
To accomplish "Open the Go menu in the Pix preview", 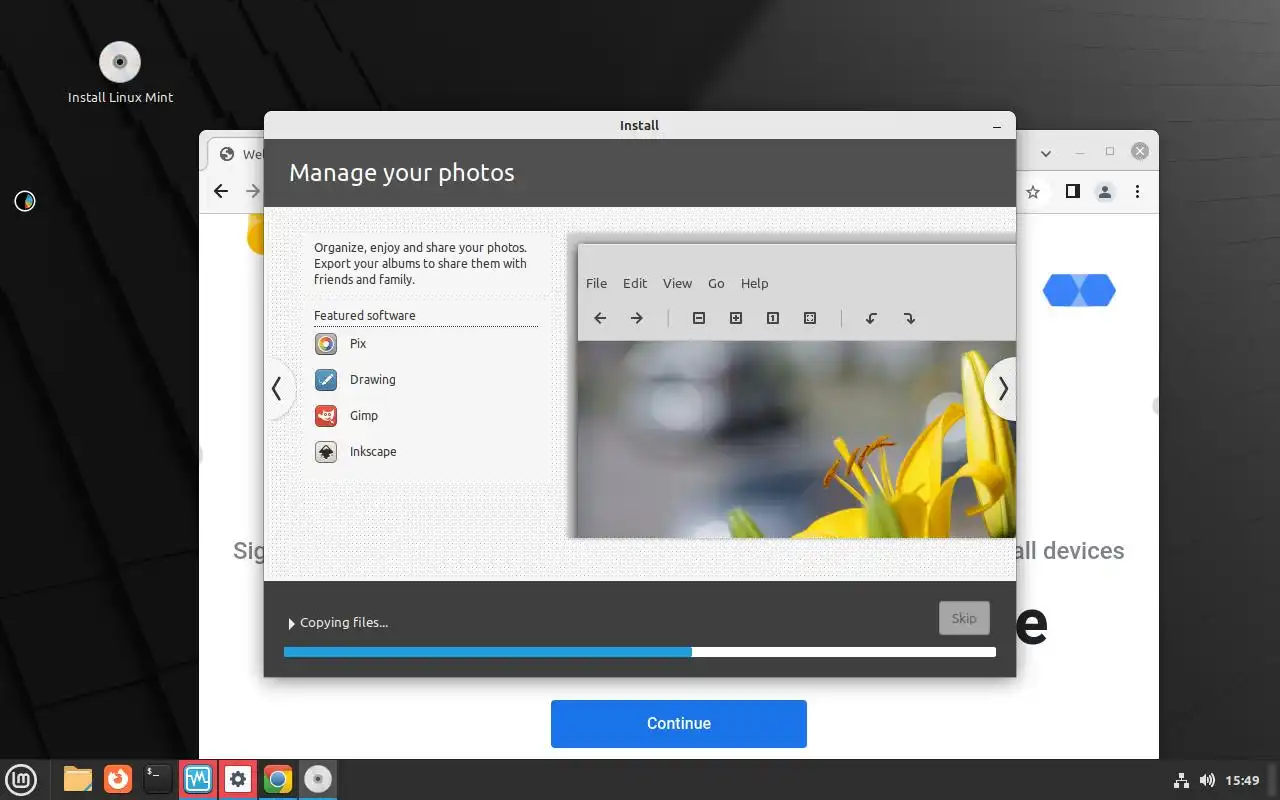I will click(x=716, y=283).
